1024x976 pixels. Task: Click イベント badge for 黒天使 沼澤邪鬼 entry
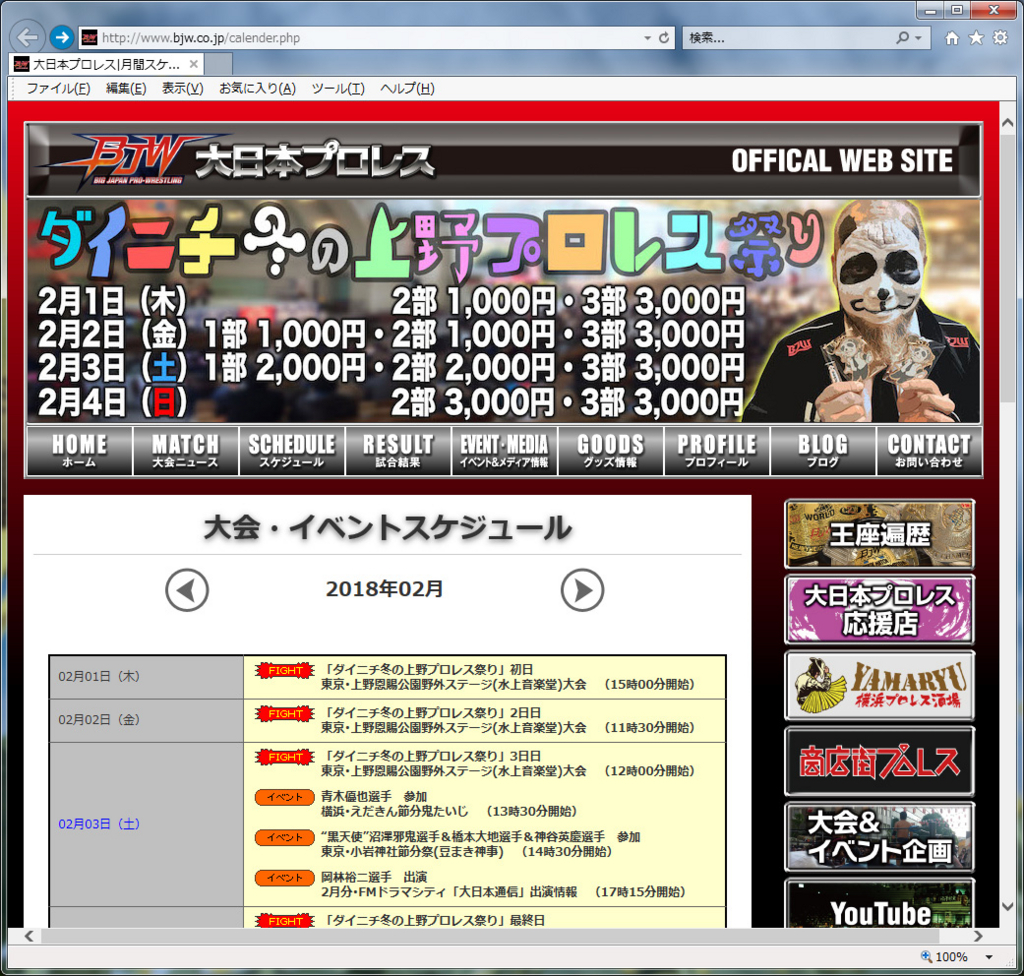pos(285,838)
